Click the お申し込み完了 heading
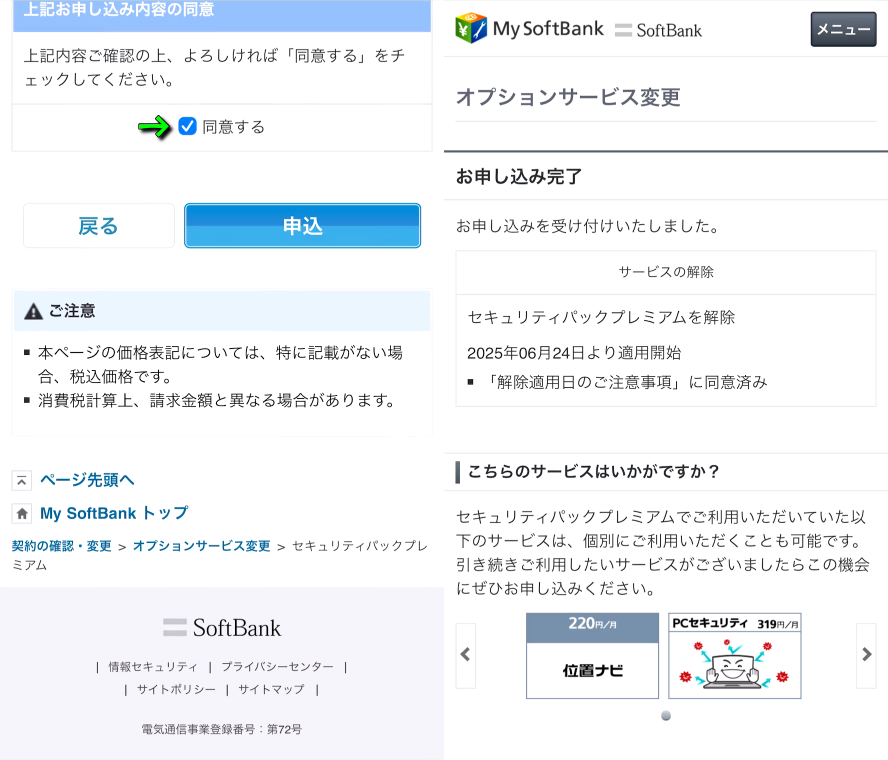Image resolution: width=888 pixels, height=760 pixels. [519, 177]
